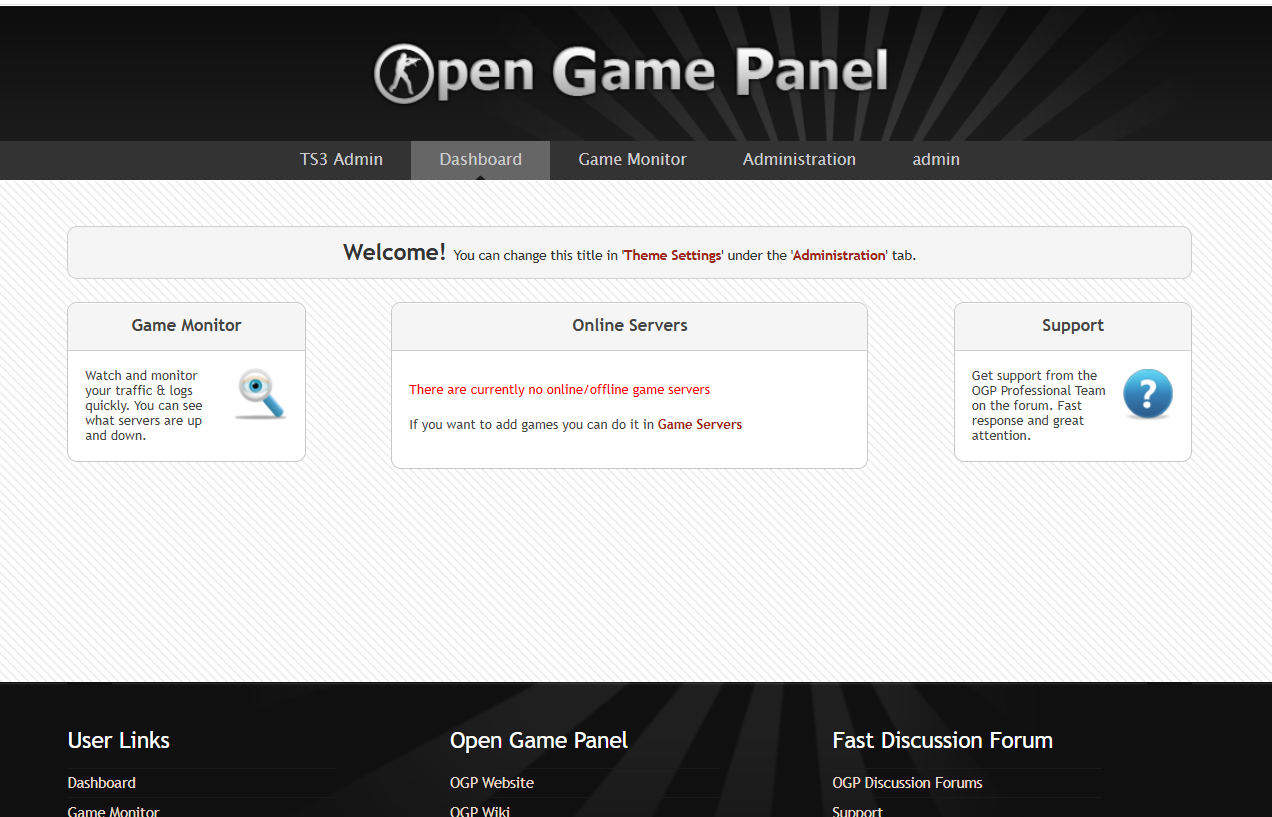The height and width of the screenshot is (817, 1272).
Task: Click the Support panel heading
Action: 1072,326
